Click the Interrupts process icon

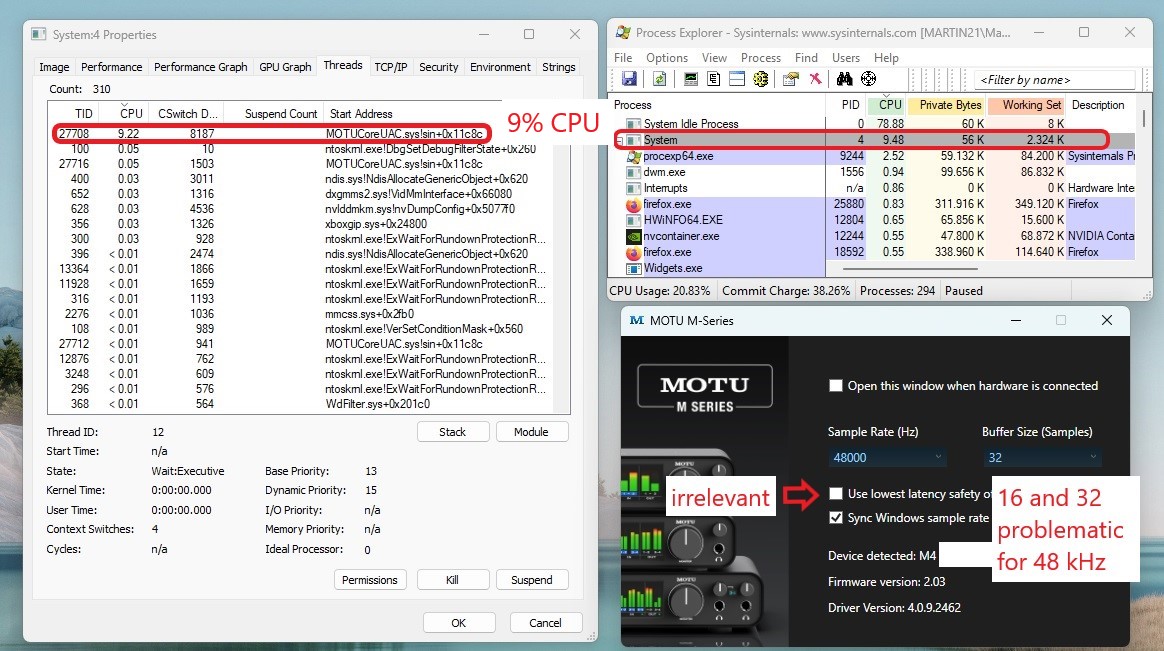point(633,189)
